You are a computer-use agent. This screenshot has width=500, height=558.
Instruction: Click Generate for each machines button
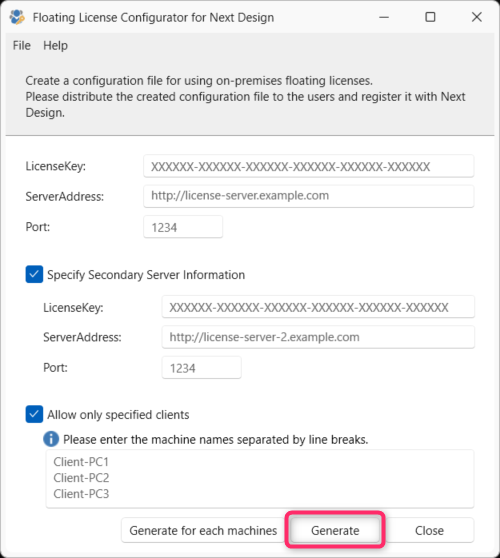coord(203,530)
